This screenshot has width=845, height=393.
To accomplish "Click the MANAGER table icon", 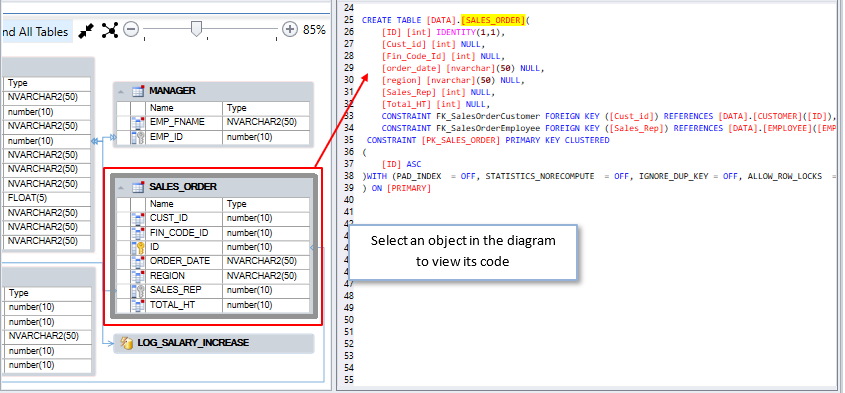I will click(138, 91).
